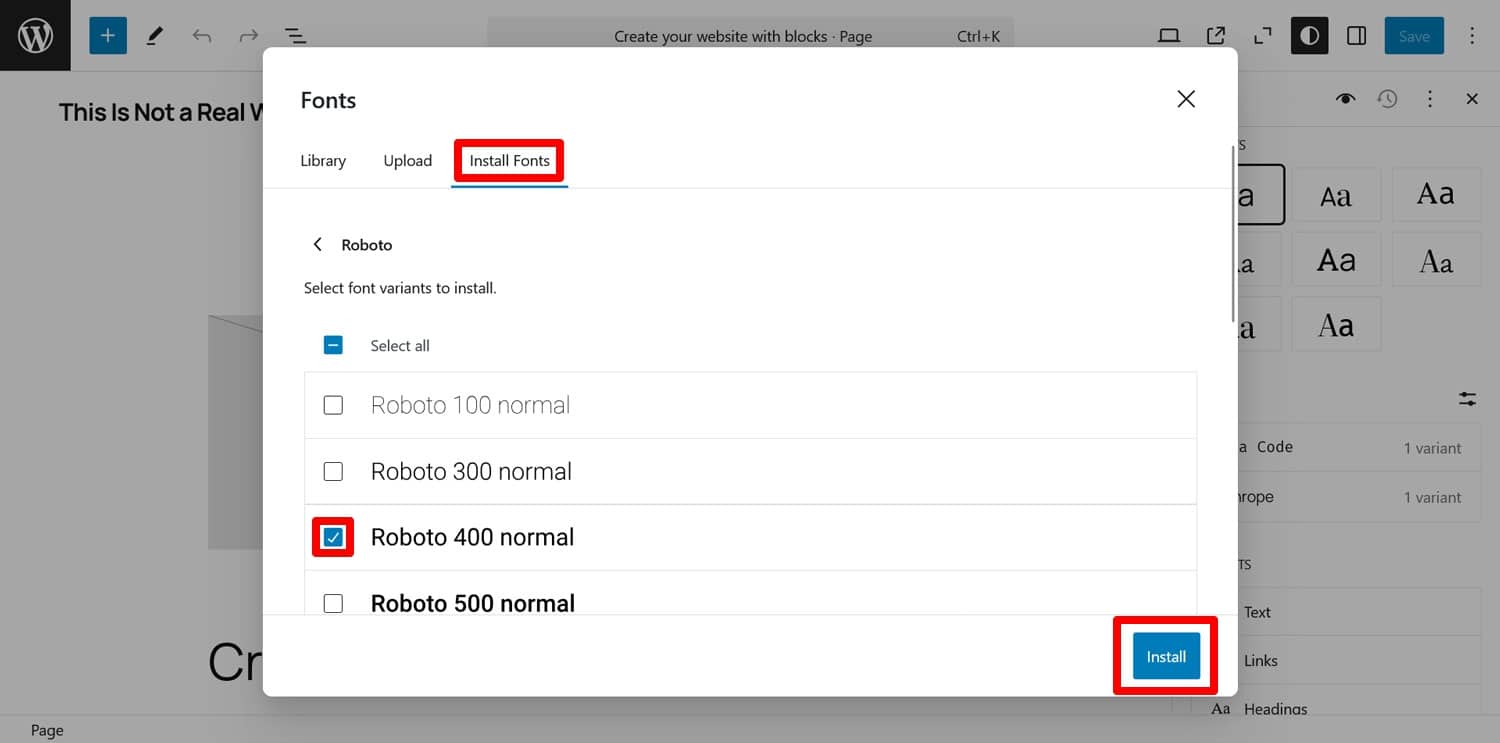Screen dimensions: 1500x743
Task: Select the Roboto 400 normal label
Action: point(472,537)
